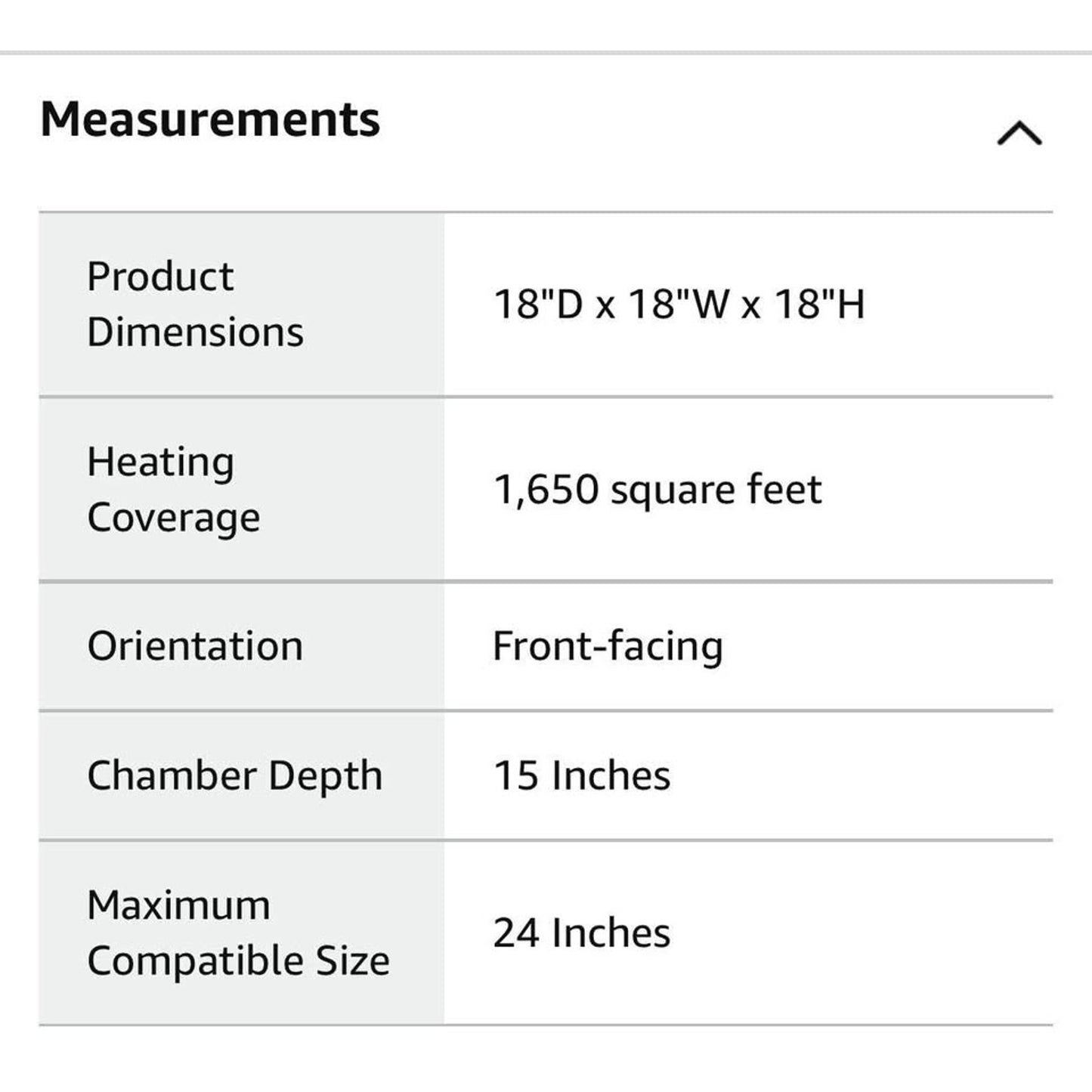Select the Heating Coverage label

(x=174, y=489)
